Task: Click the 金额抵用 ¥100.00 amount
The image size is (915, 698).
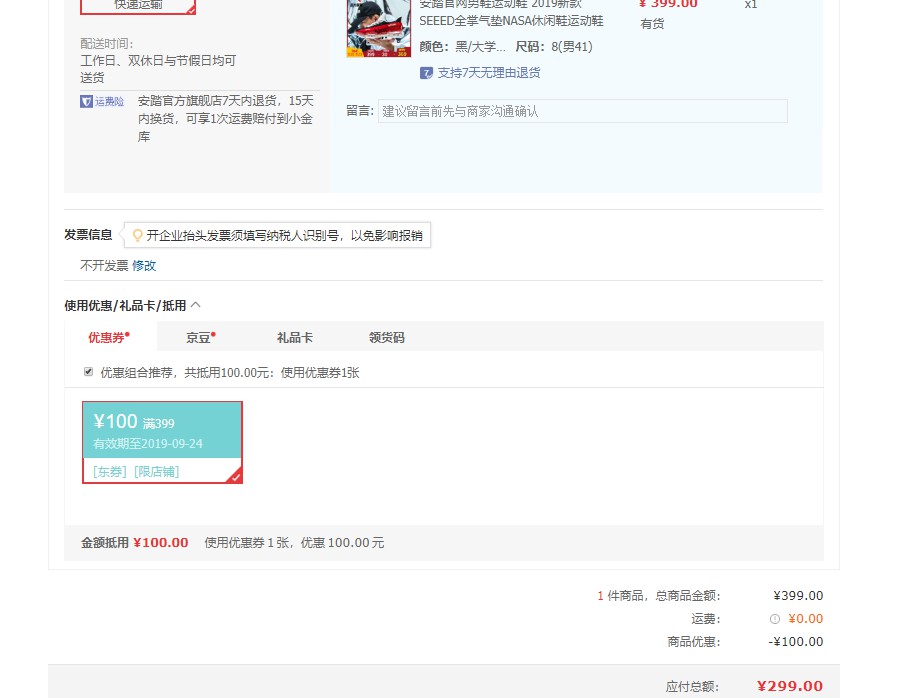Action: (160, 543)
